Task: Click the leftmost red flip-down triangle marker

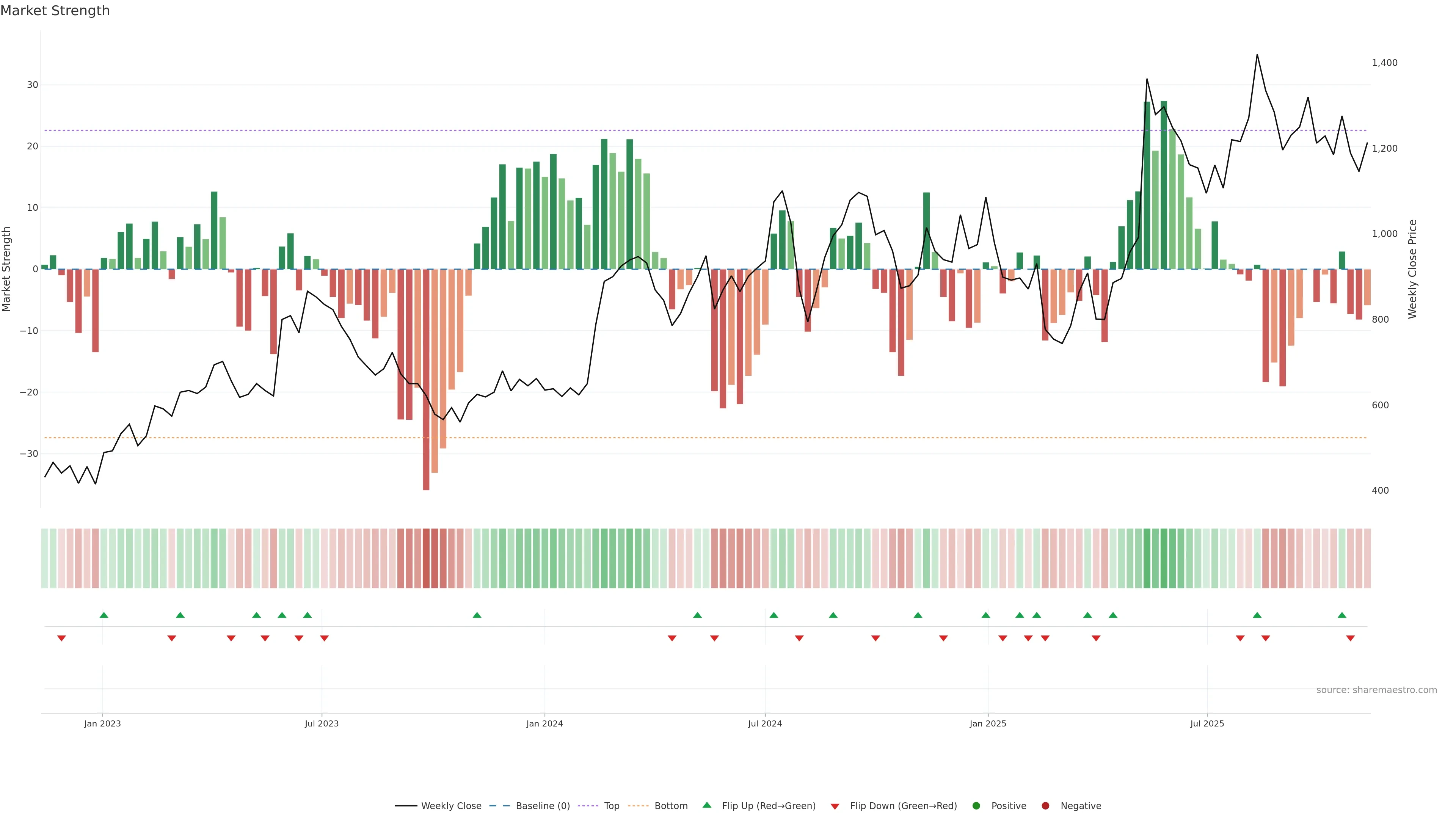Action: 61,638
